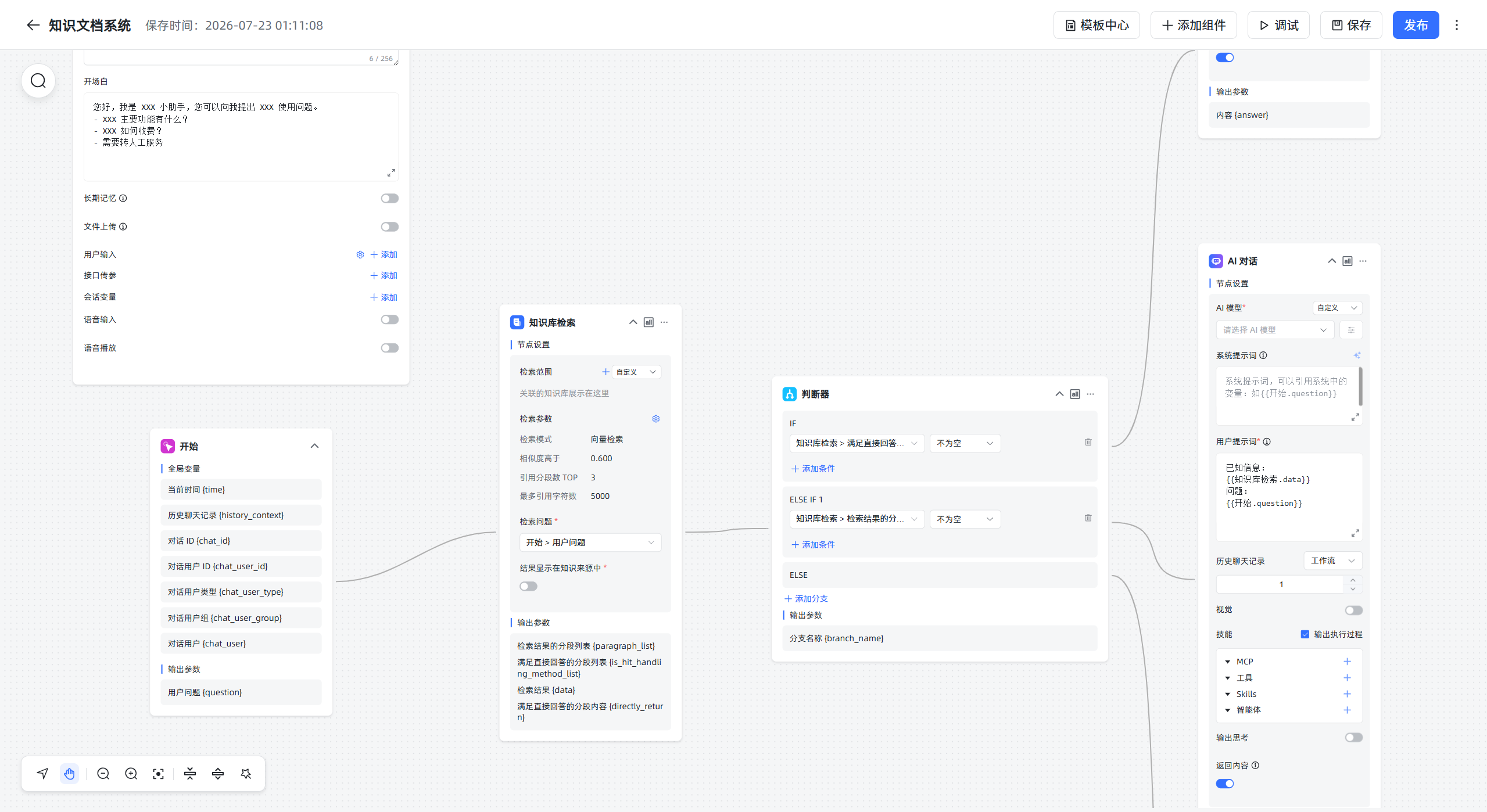The height and width of the screenshot is (812, 1487).
Task: Click the 保存 button
Action: click(x=1351, y=25)
